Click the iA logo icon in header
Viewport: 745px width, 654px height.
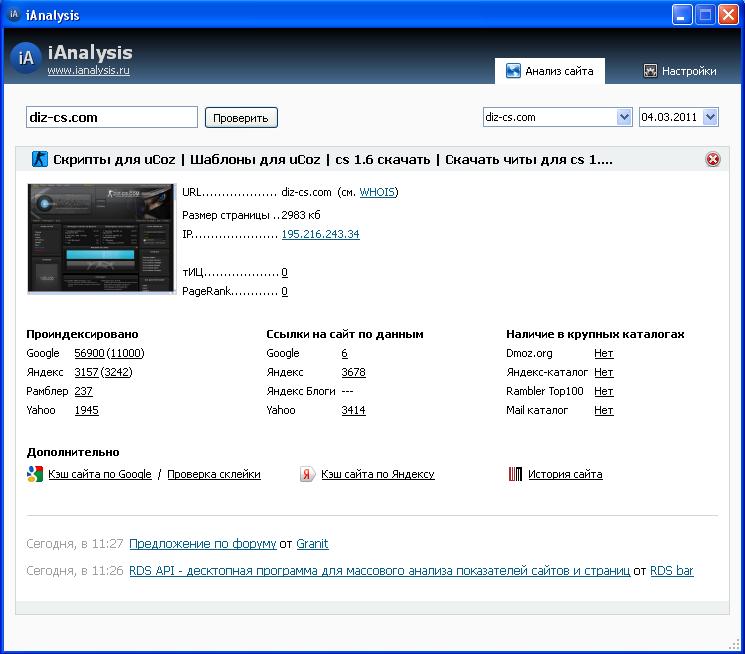pos(26,57)
